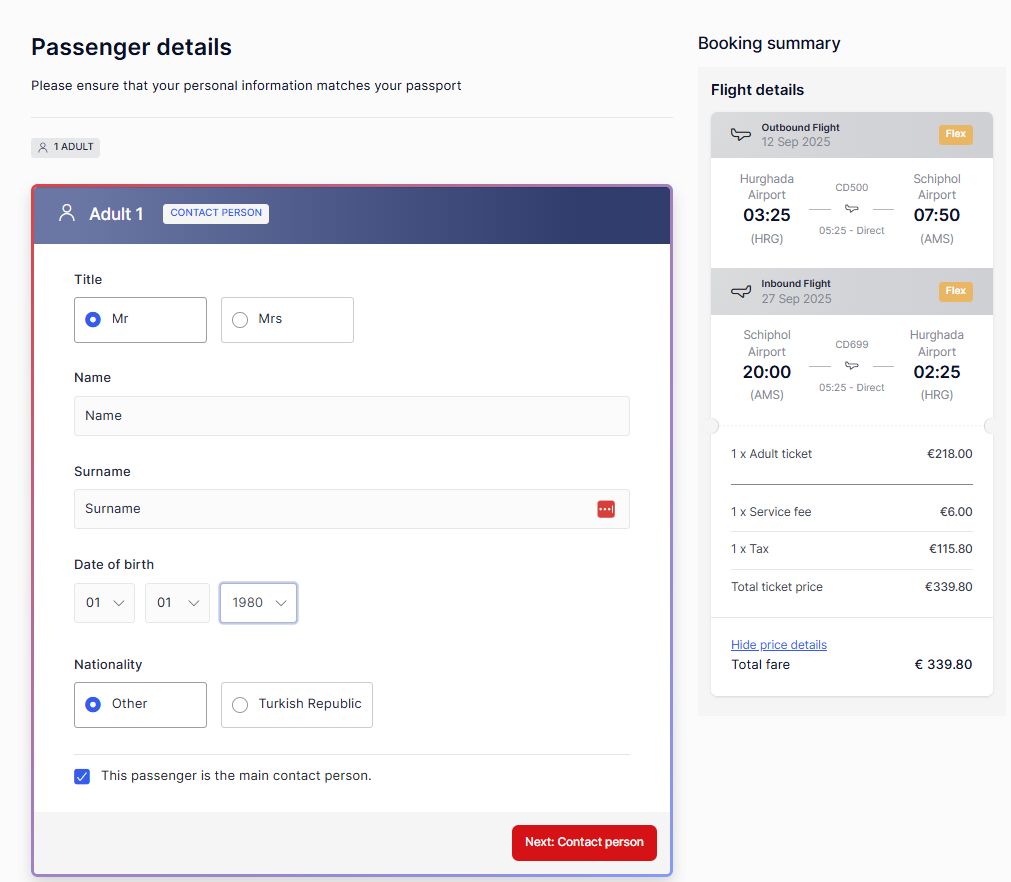Click the passport information notice text
This screenshot has height=882, width=1011.
point(246,86)
